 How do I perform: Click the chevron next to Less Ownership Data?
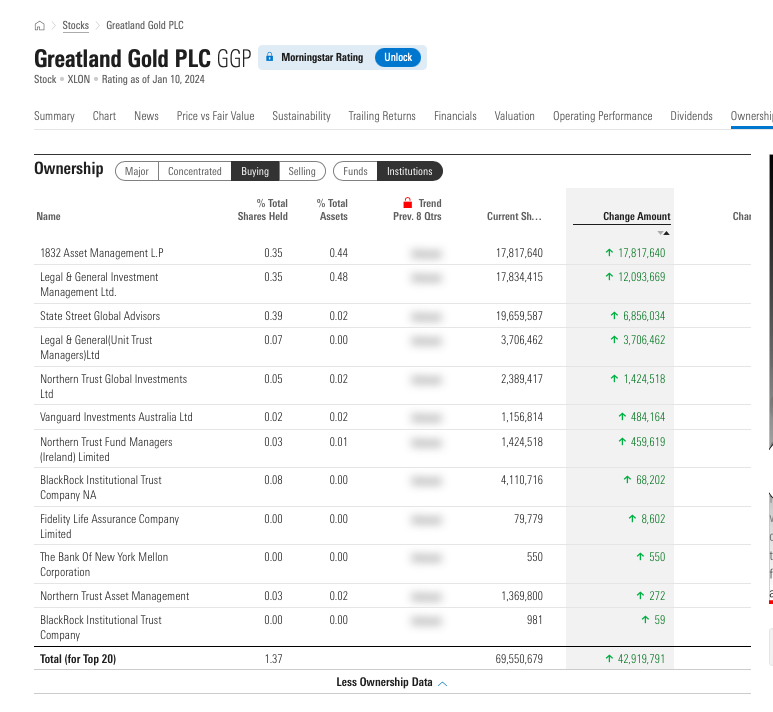tap(443, 683)
